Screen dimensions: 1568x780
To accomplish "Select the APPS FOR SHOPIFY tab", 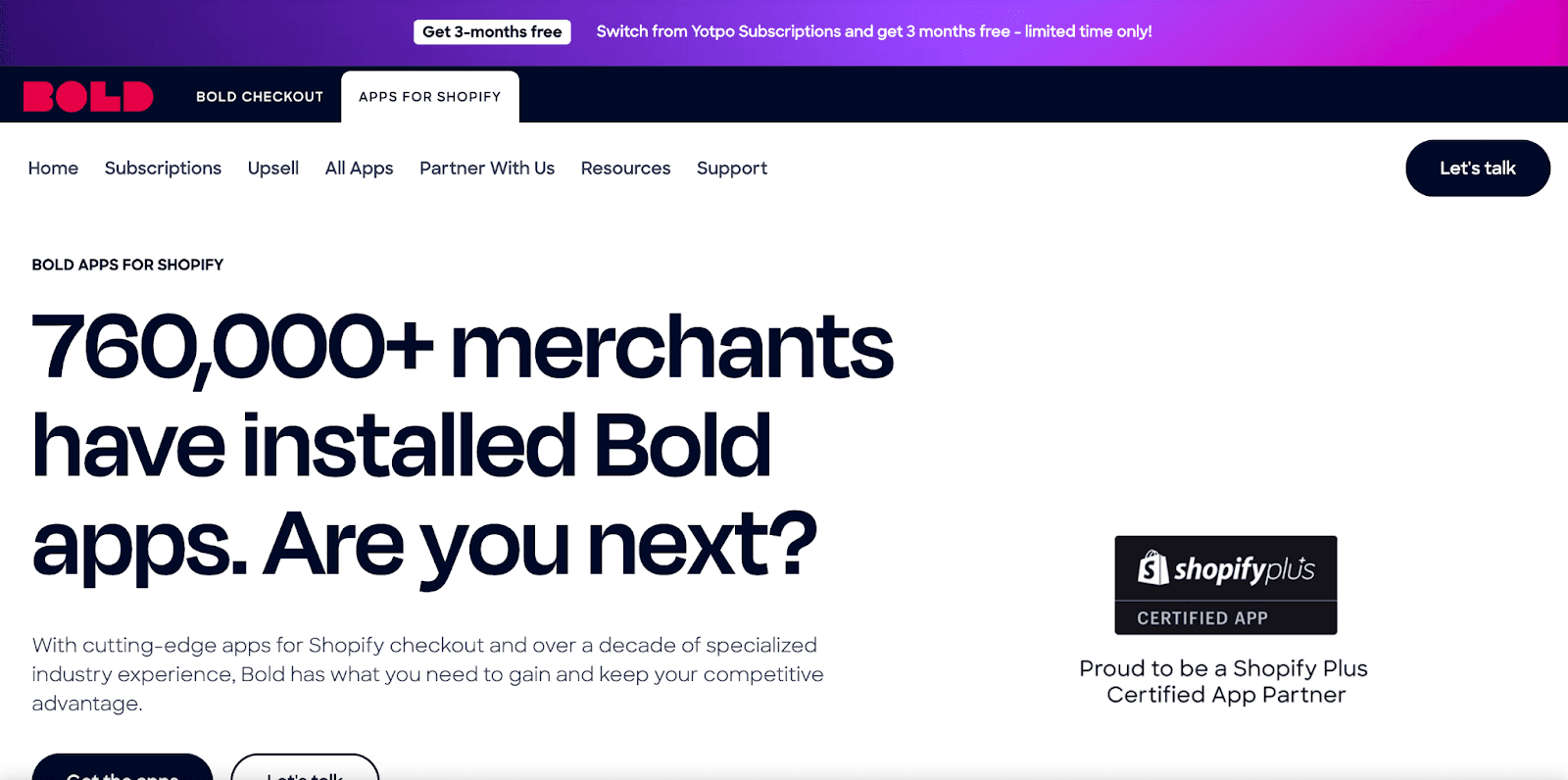I will tap(429, 96).
